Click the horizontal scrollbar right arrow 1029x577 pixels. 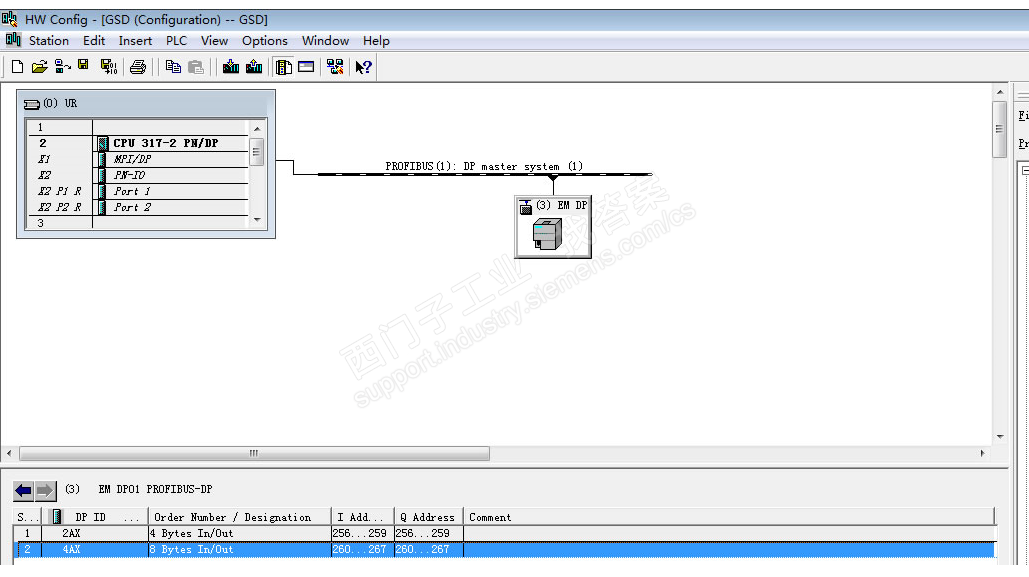[982, 453]
